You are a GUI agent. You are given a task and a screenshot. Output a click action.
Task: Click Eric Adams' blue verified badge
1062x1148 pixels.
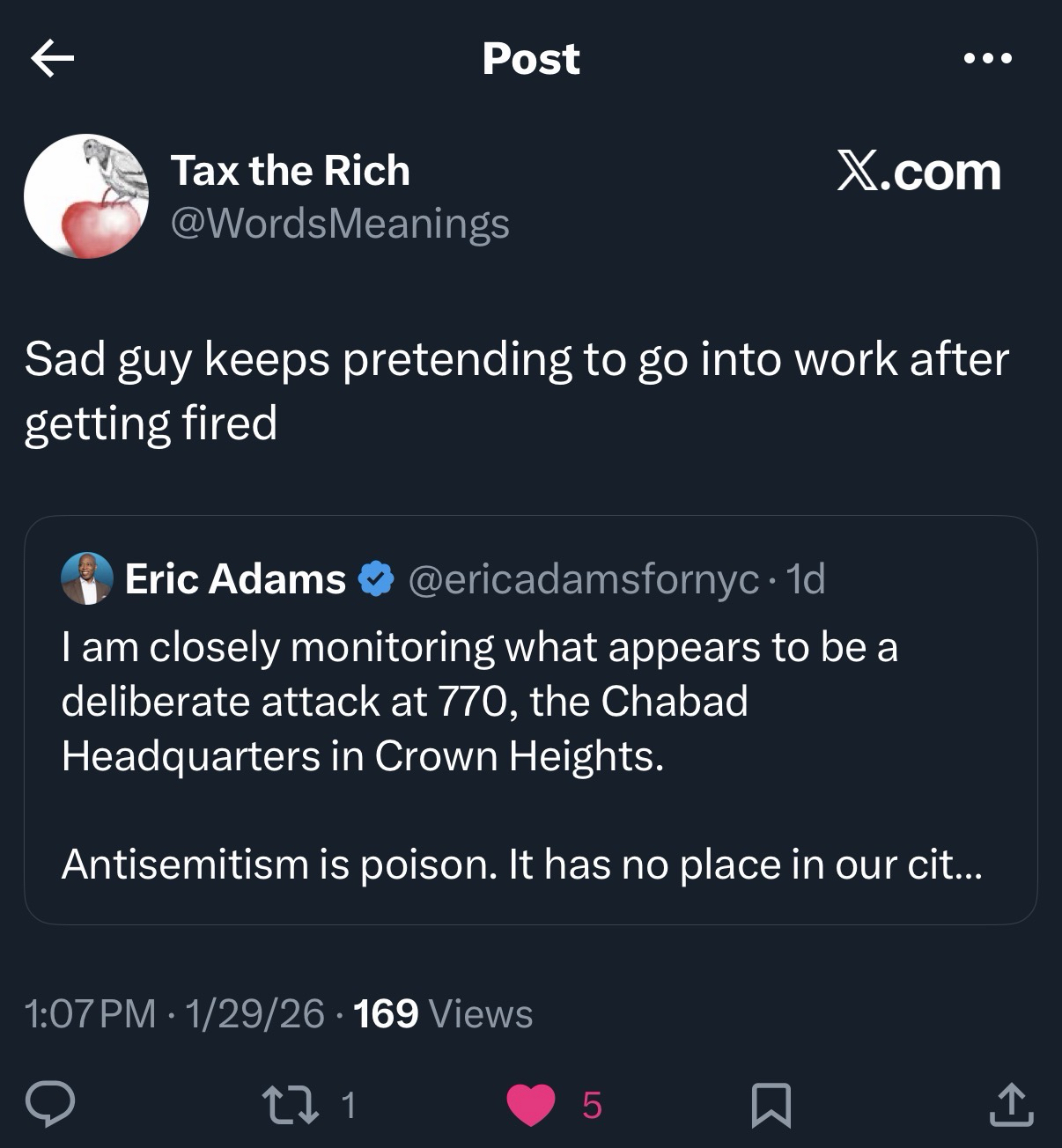tap(376, 579)
